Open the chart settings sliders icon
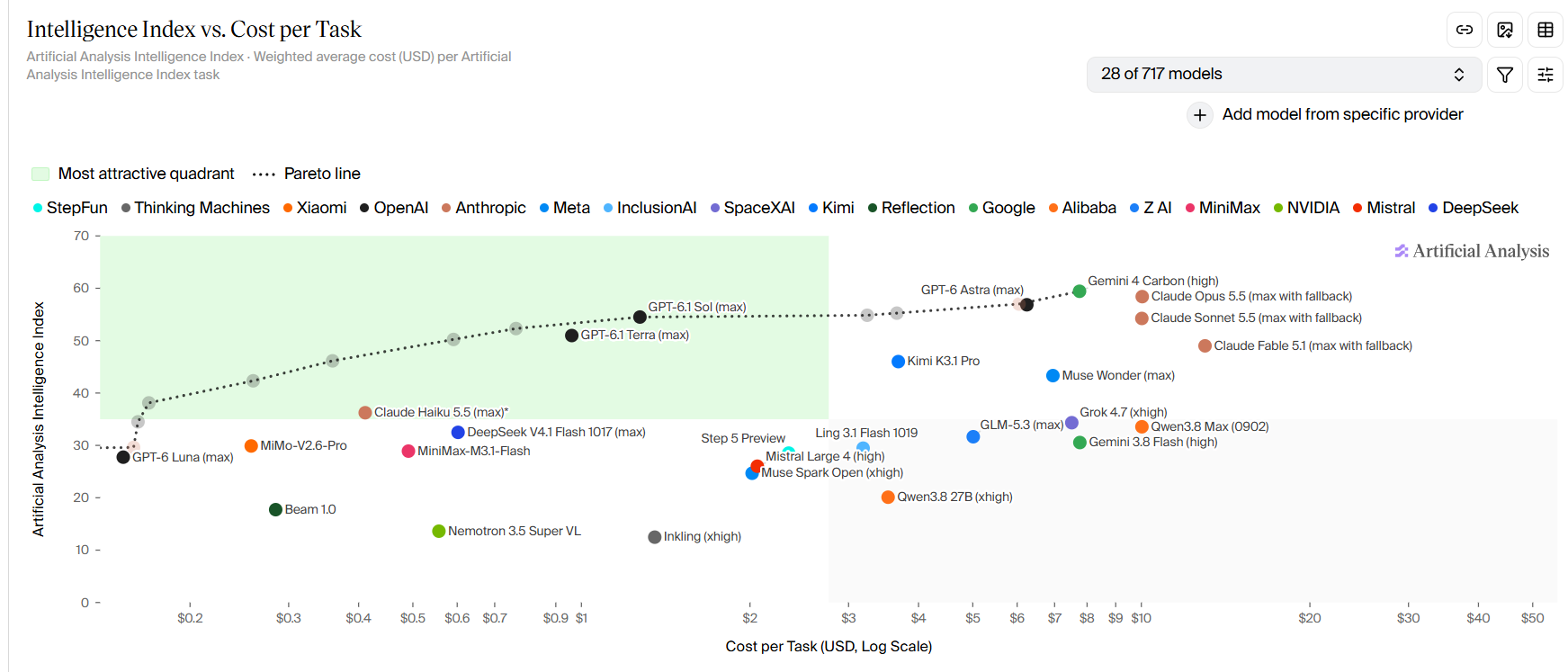This screenshot has width=1568, height=672. tap(1546, 75)
